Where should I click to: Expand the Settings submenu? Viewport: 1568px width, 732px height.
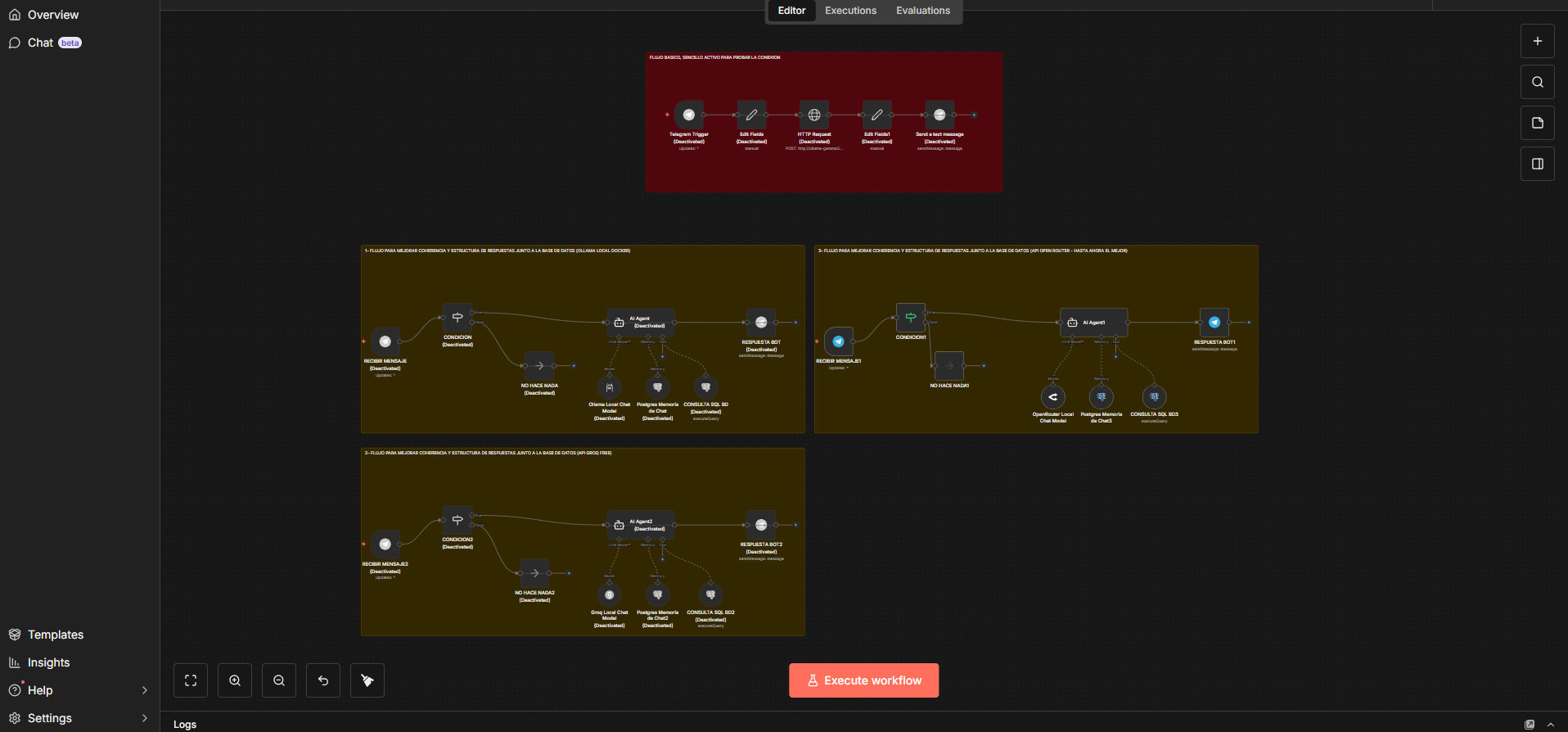point(144,718)
